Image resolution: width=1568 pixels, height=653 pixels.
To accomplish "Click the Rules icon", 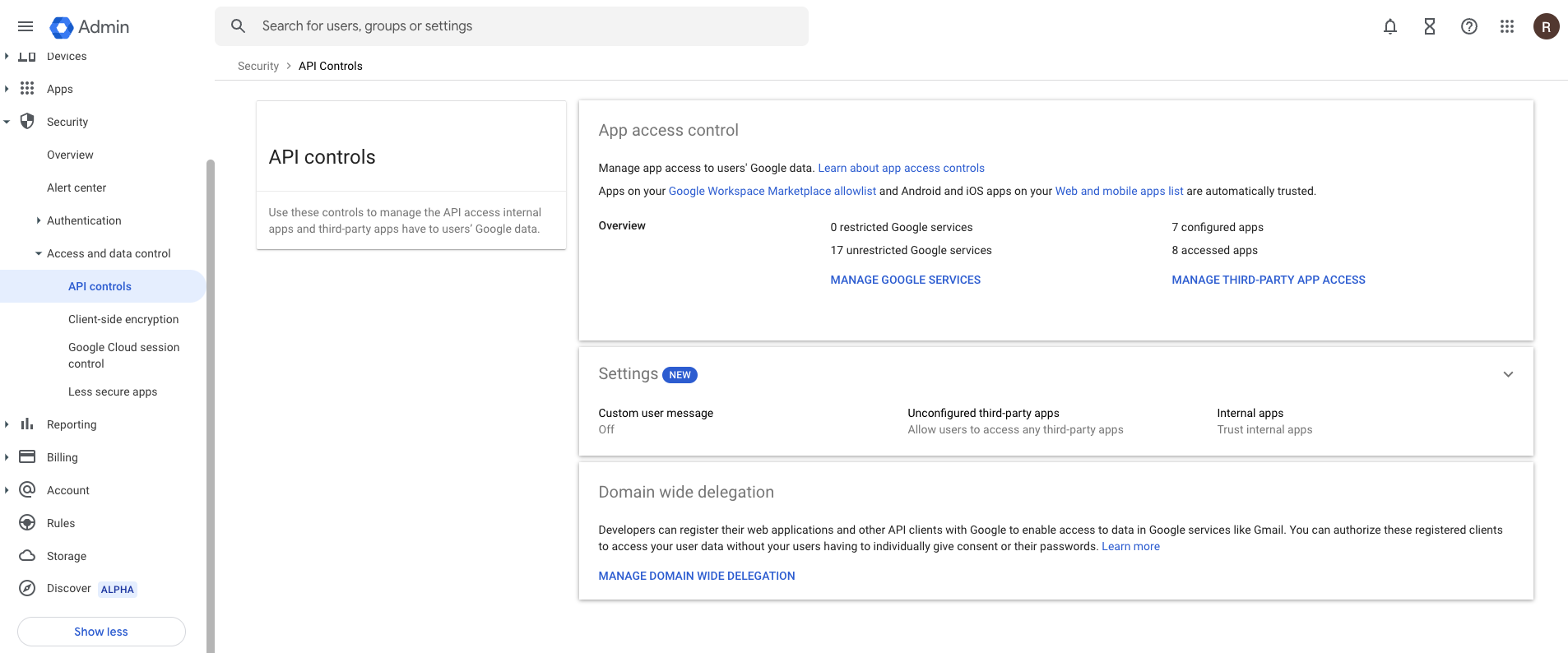I will pos(27,522).
